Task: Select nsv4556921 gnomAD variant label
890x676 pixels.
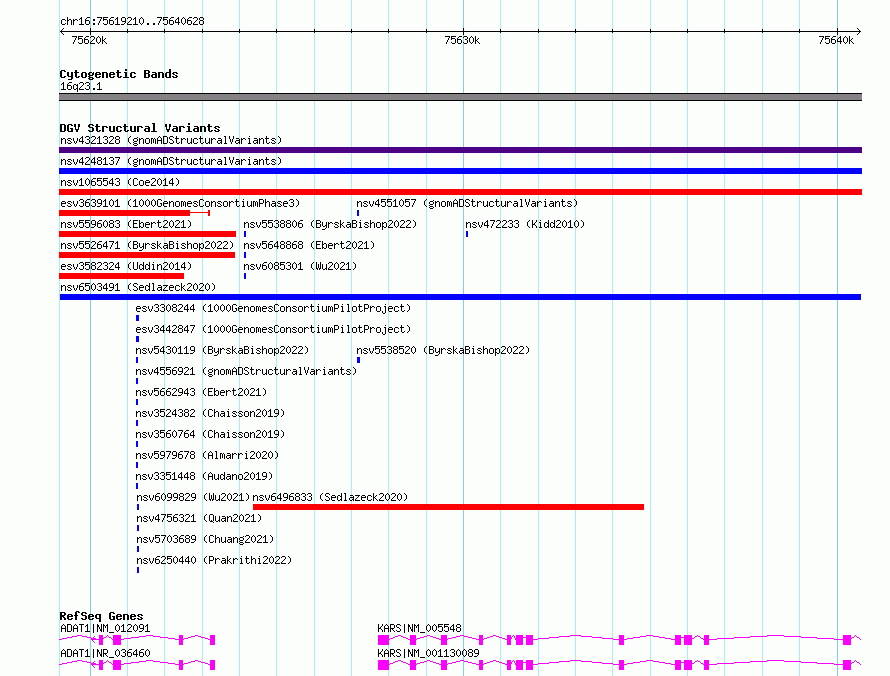Action: (x=246, y=371)
